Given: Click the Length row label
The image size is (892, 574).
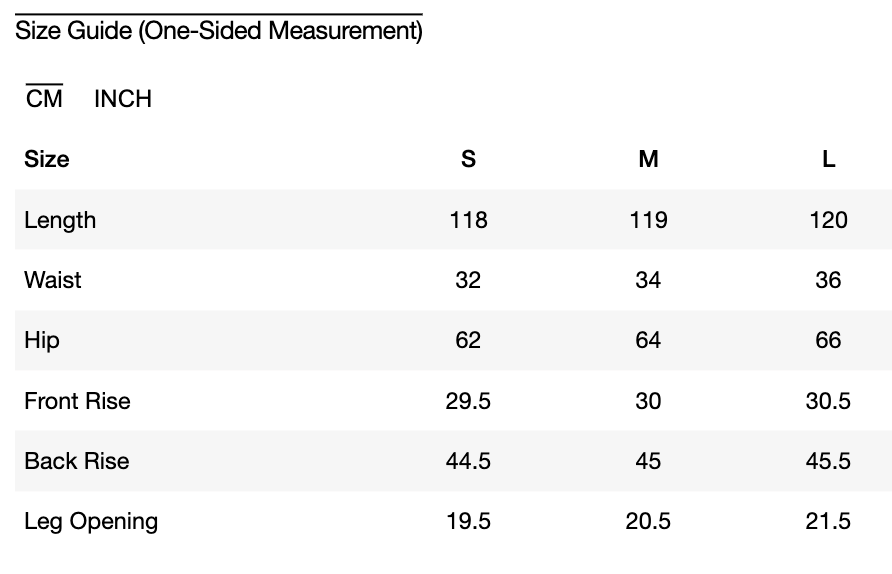Looking at the screenshot, I should coord(60,220).
